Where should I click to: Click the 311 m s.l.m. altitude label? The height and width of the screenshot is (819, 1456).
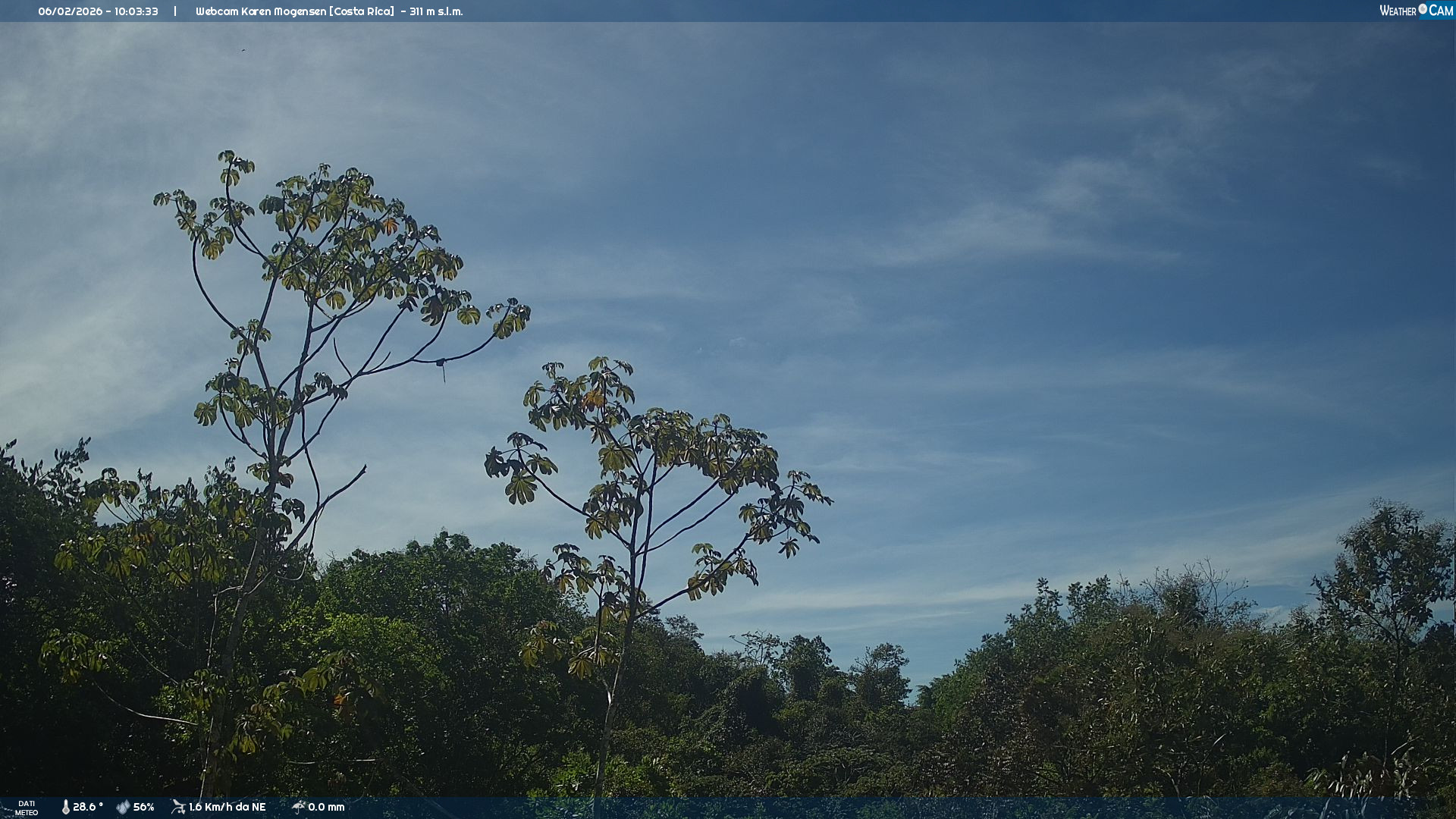click(436, 11)
